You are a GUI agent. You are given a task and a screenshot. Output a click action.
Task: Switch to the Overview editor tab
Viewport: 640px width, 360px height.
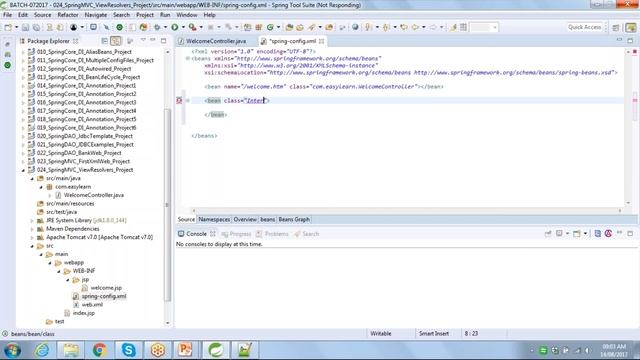point(245,220)
